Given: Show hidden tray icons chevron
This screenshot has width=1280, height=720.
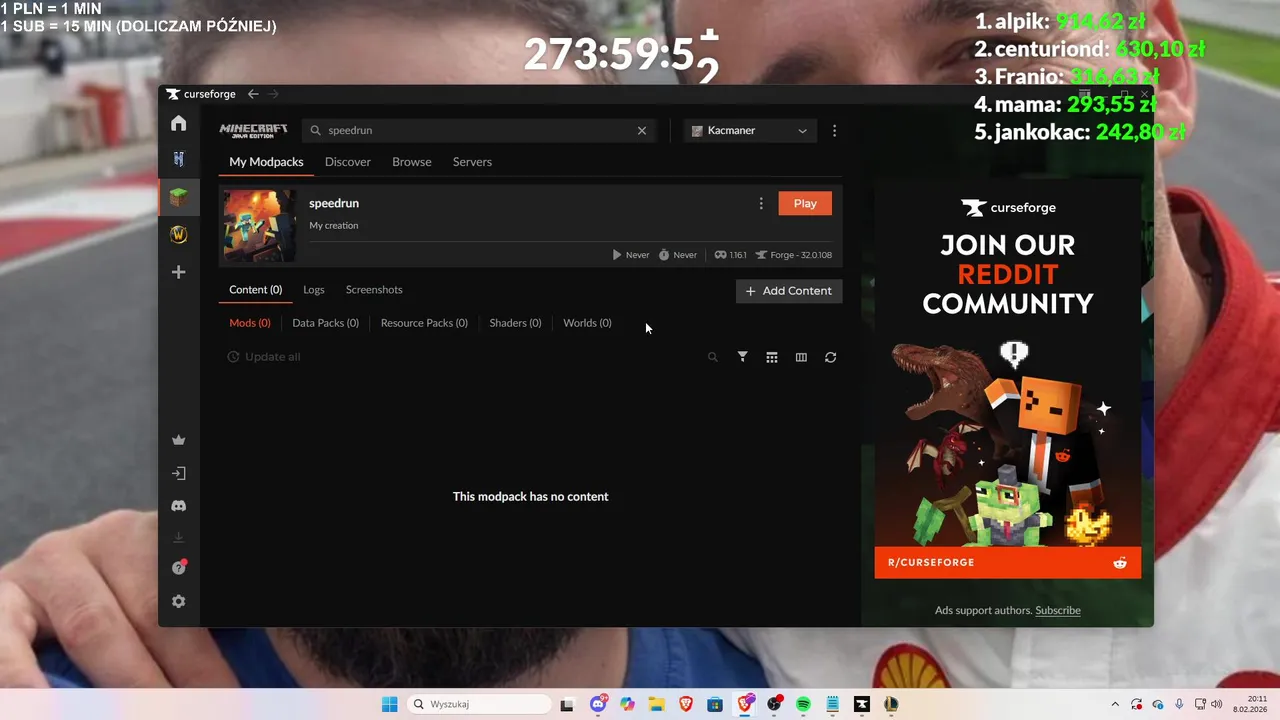Looking at the screenshot, I should [1115, 704].
